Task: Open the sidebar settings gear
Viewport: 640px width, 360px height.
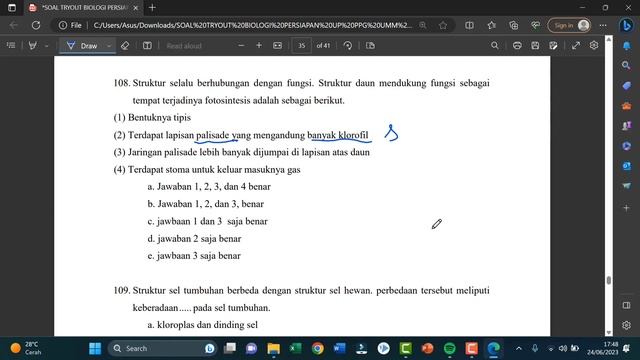Action: [626, 325]
